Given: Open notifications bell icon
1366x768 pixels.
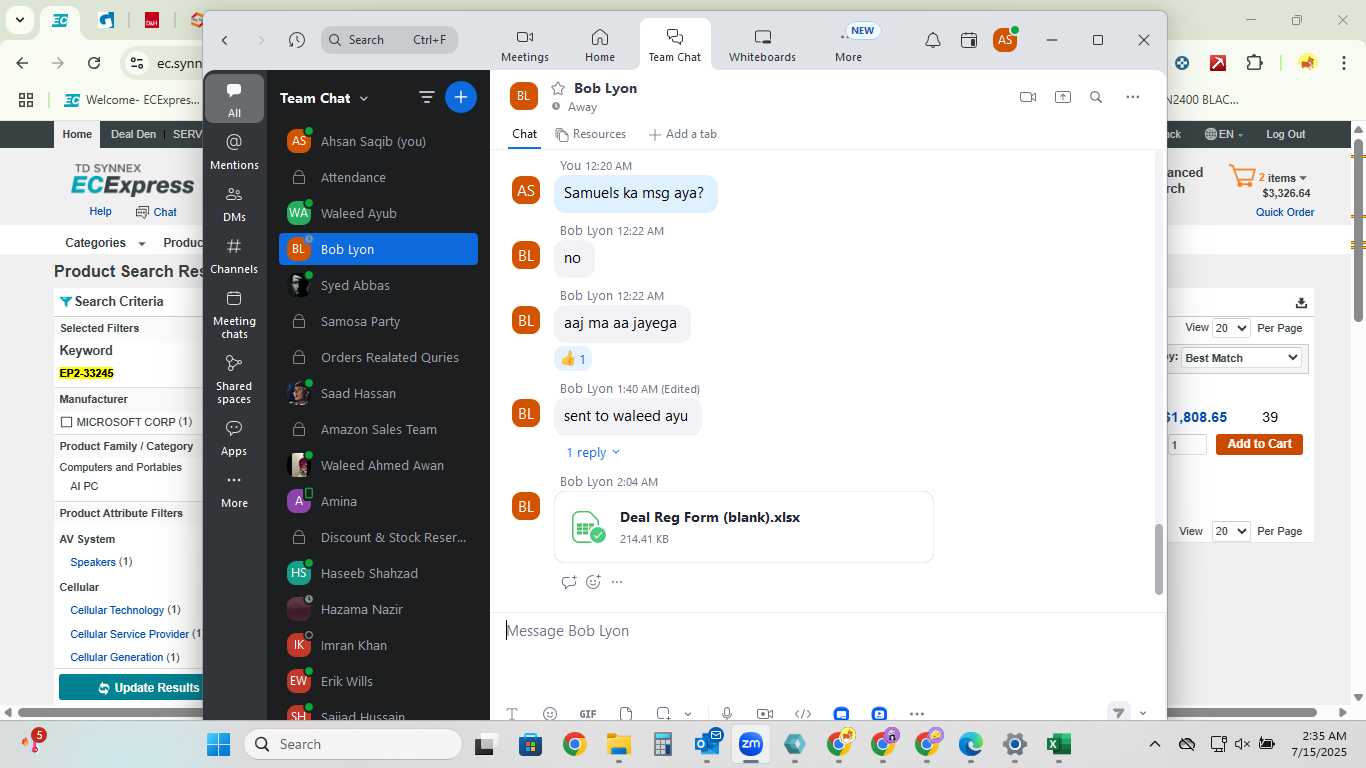Looking at the screenshot, I should 932,40.
